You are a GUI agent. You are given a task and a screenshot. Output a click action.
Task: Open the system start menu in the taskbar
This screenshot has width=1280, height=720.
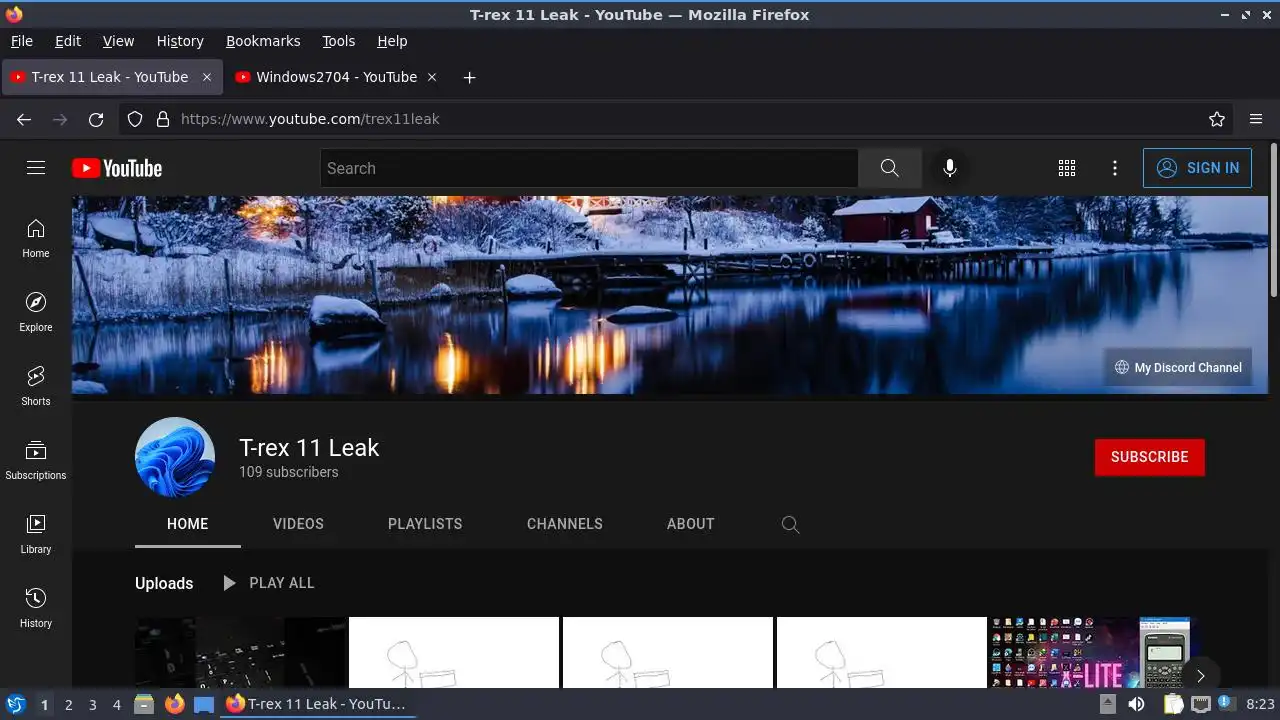coord(15,704)
